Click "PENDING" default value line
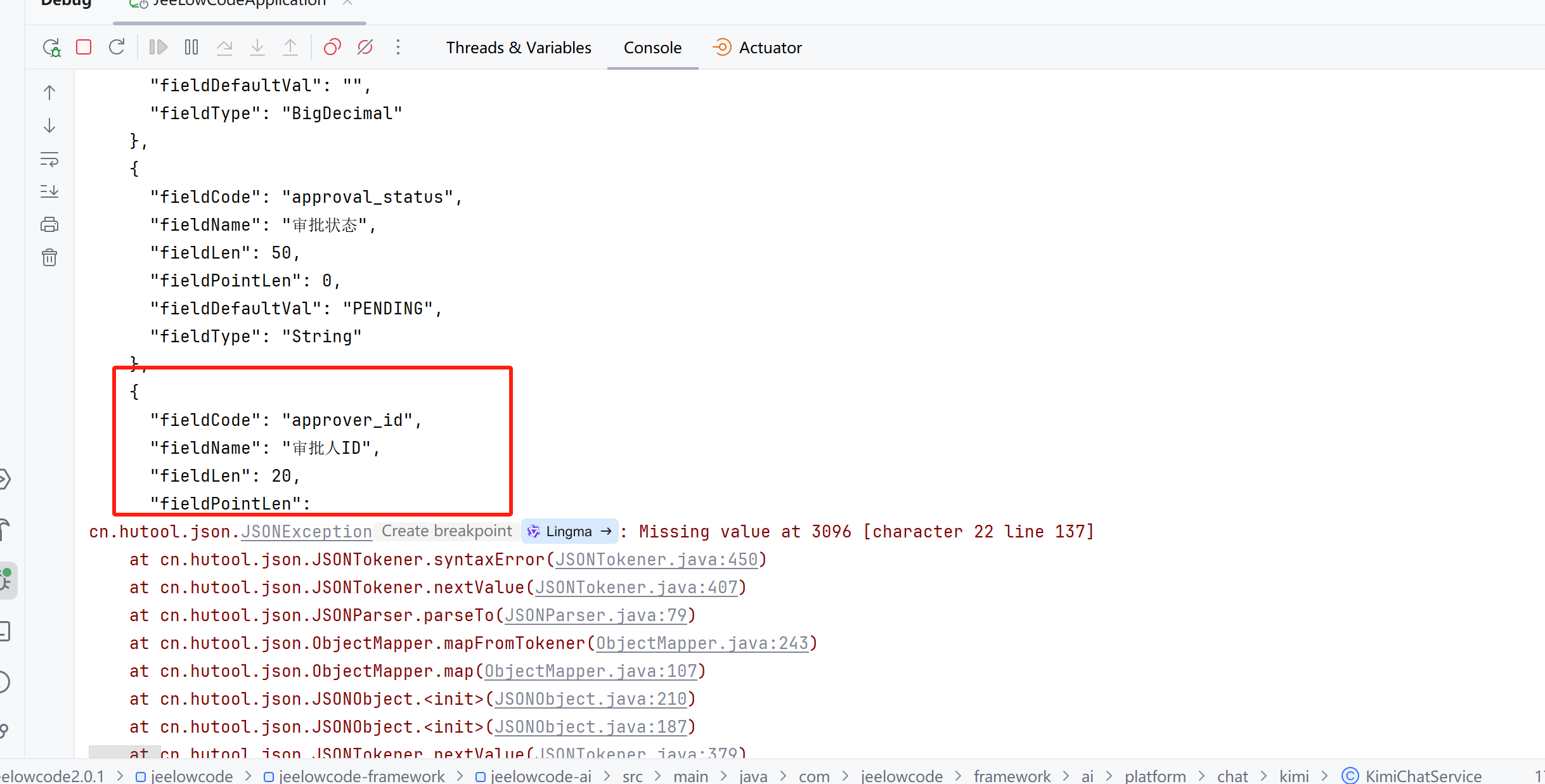This screenshot has height=784, width=1545. coord(296,309)
